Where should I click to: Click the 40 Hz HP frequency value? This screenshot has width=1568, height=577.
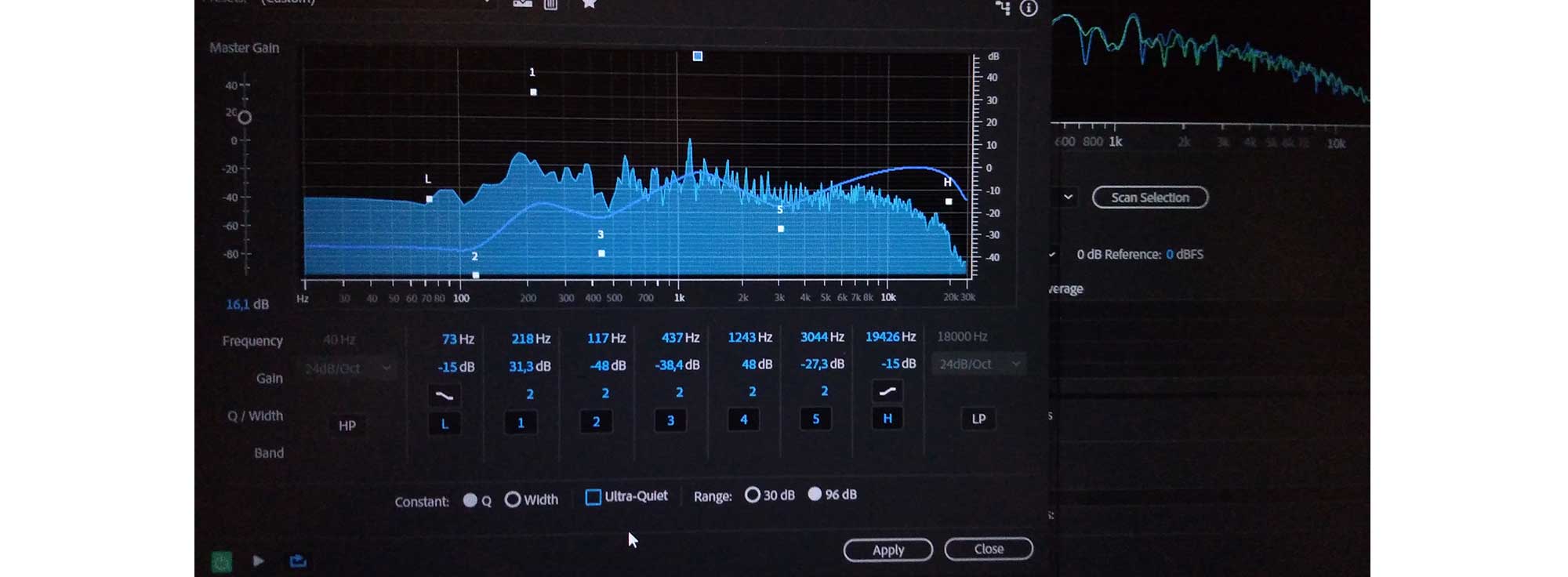click(339, 339)
